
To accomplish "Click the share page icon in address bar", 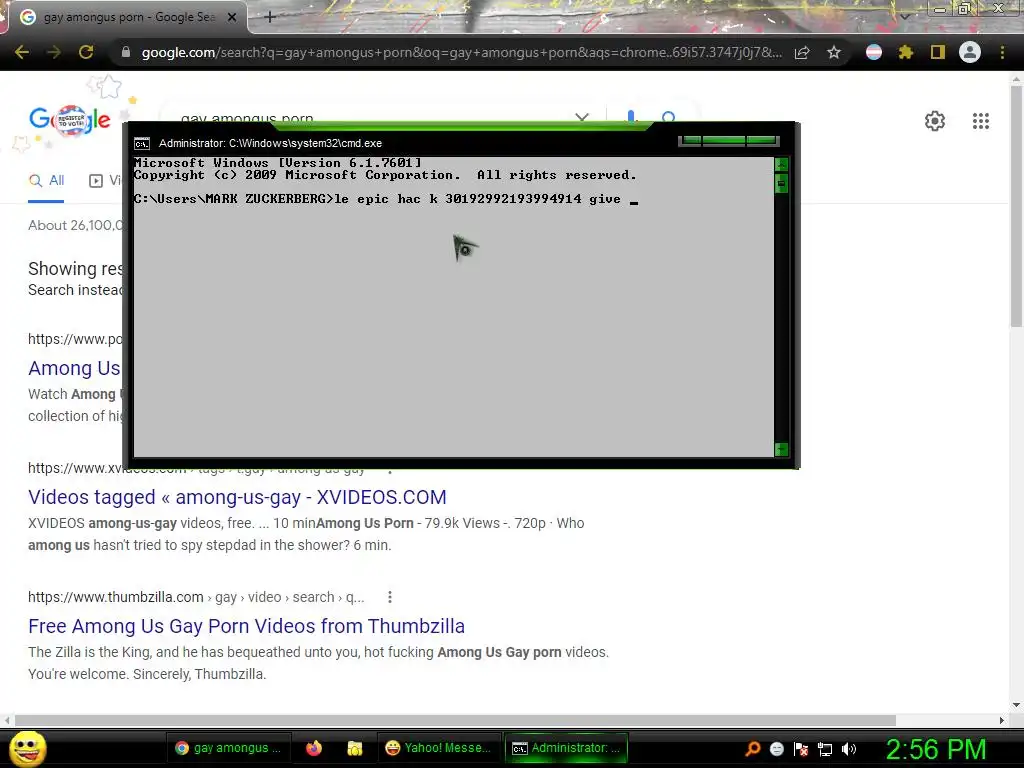I will [802, 52].
